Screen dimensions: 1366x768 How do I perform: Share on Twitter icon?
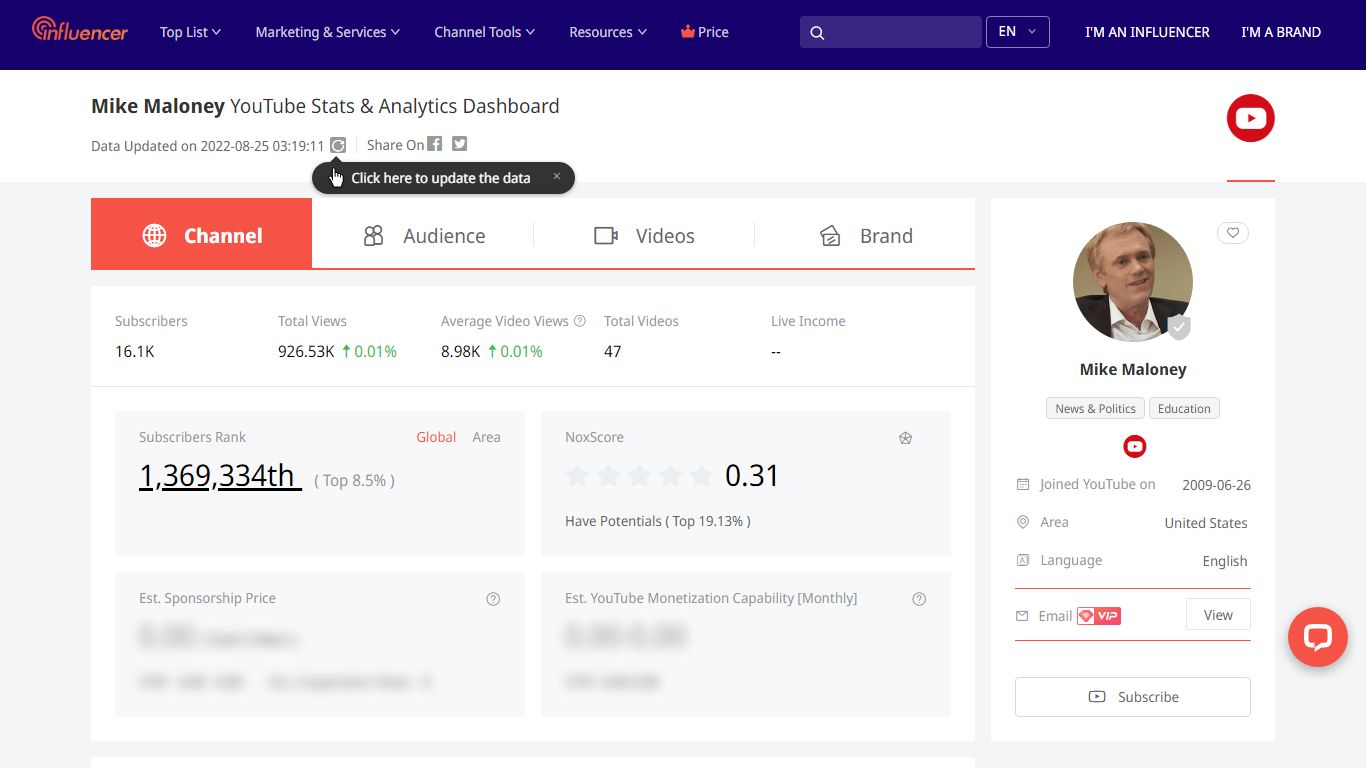(459, 144)
